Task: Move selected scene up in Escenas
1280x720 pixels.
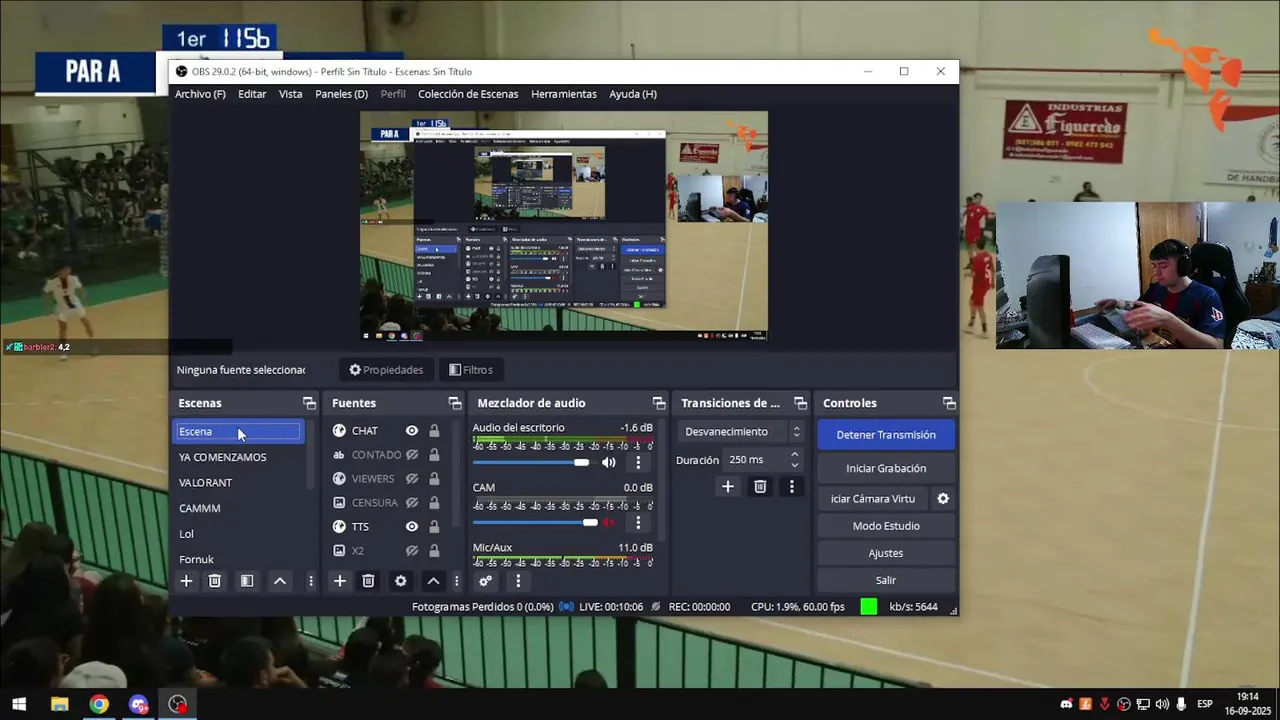Action: coord(280,581)
